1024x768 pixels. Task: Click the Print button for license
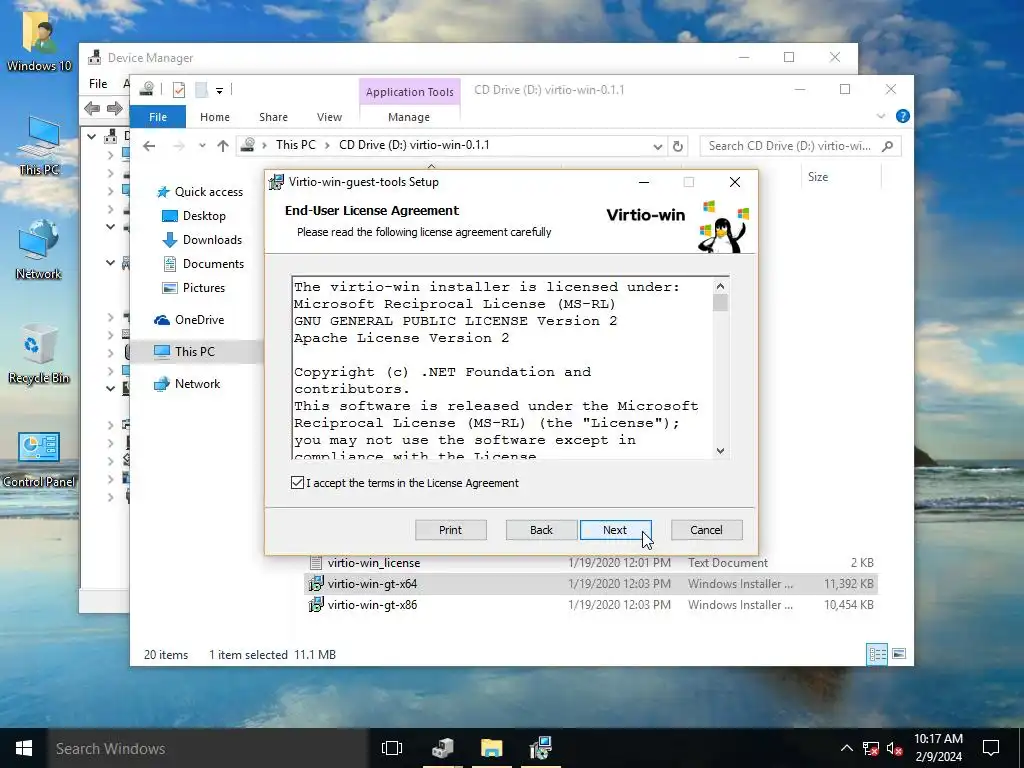click(451, 530)
